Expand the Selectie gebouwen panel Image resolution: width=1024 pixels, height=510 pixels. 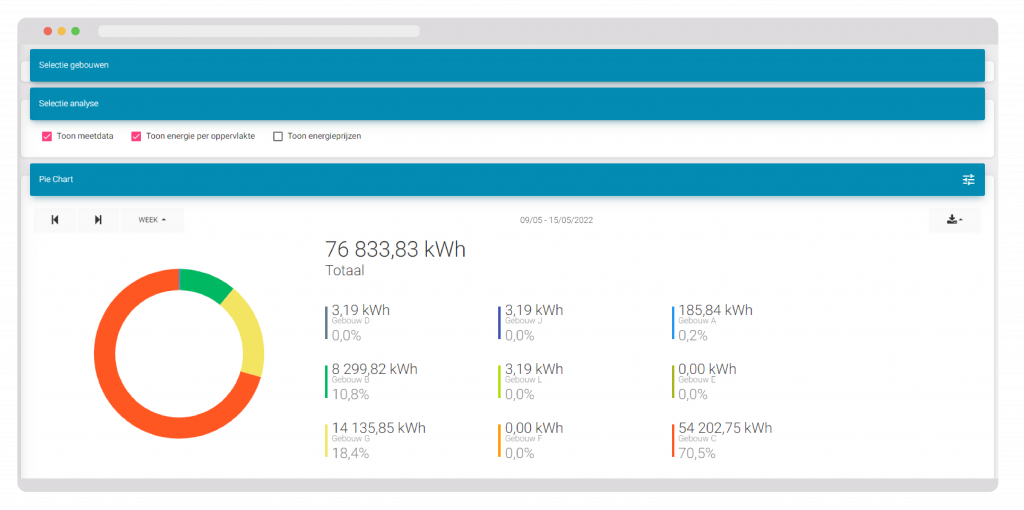507,65
